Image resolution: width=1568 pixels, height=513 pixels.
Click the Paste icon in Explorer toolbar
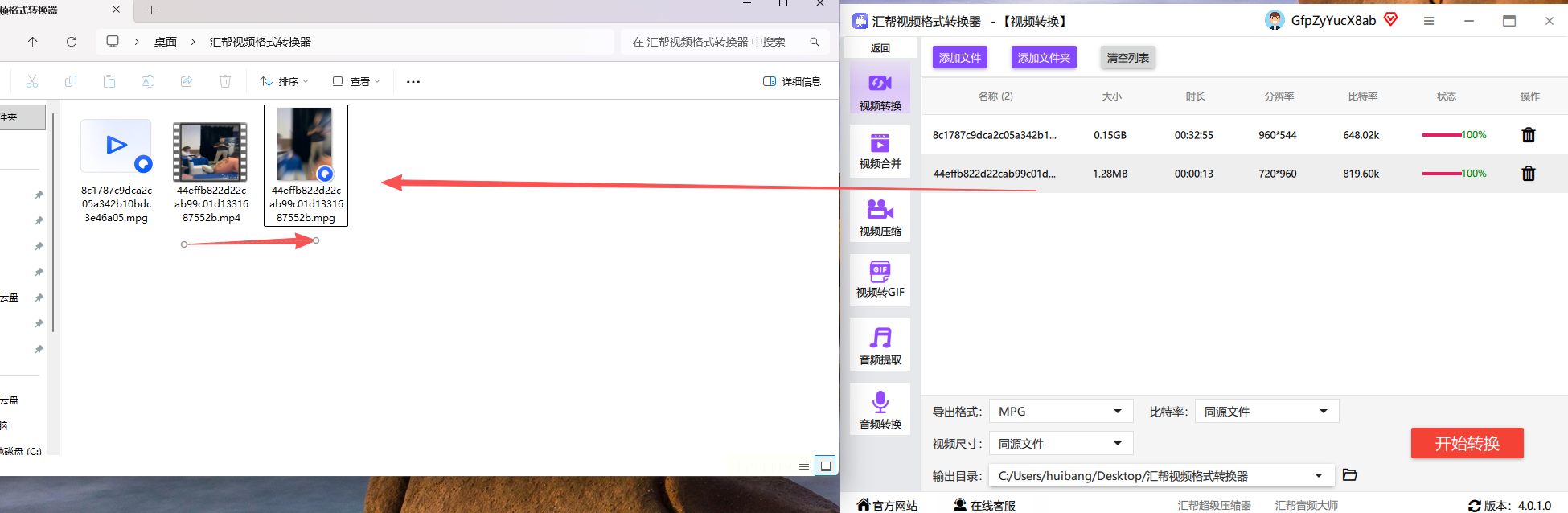pyautogui.click(x=109, y=81)
